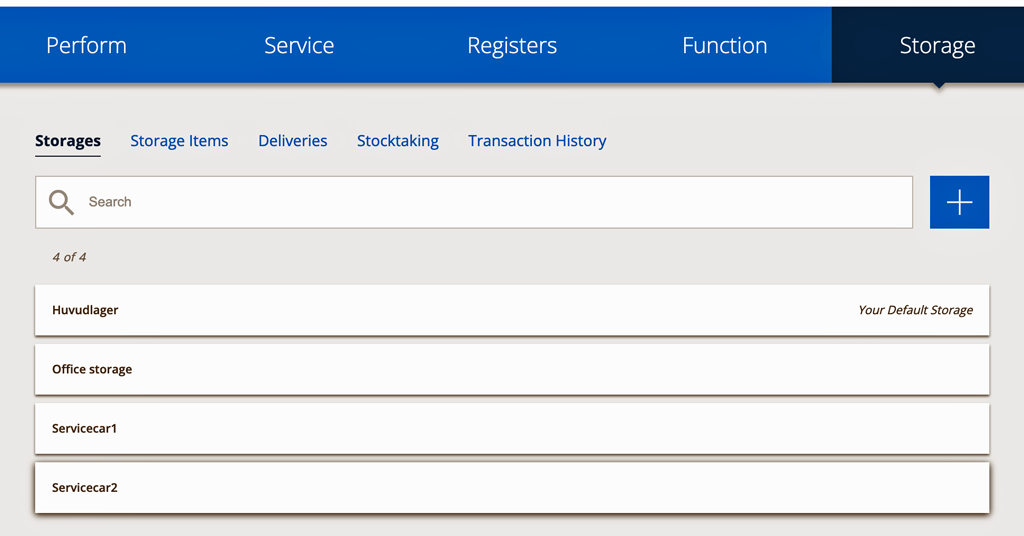Screen dimensions: 1024x536
Task: Open the Service main menu
Action: pyautogui.click(x=299, y=45)
